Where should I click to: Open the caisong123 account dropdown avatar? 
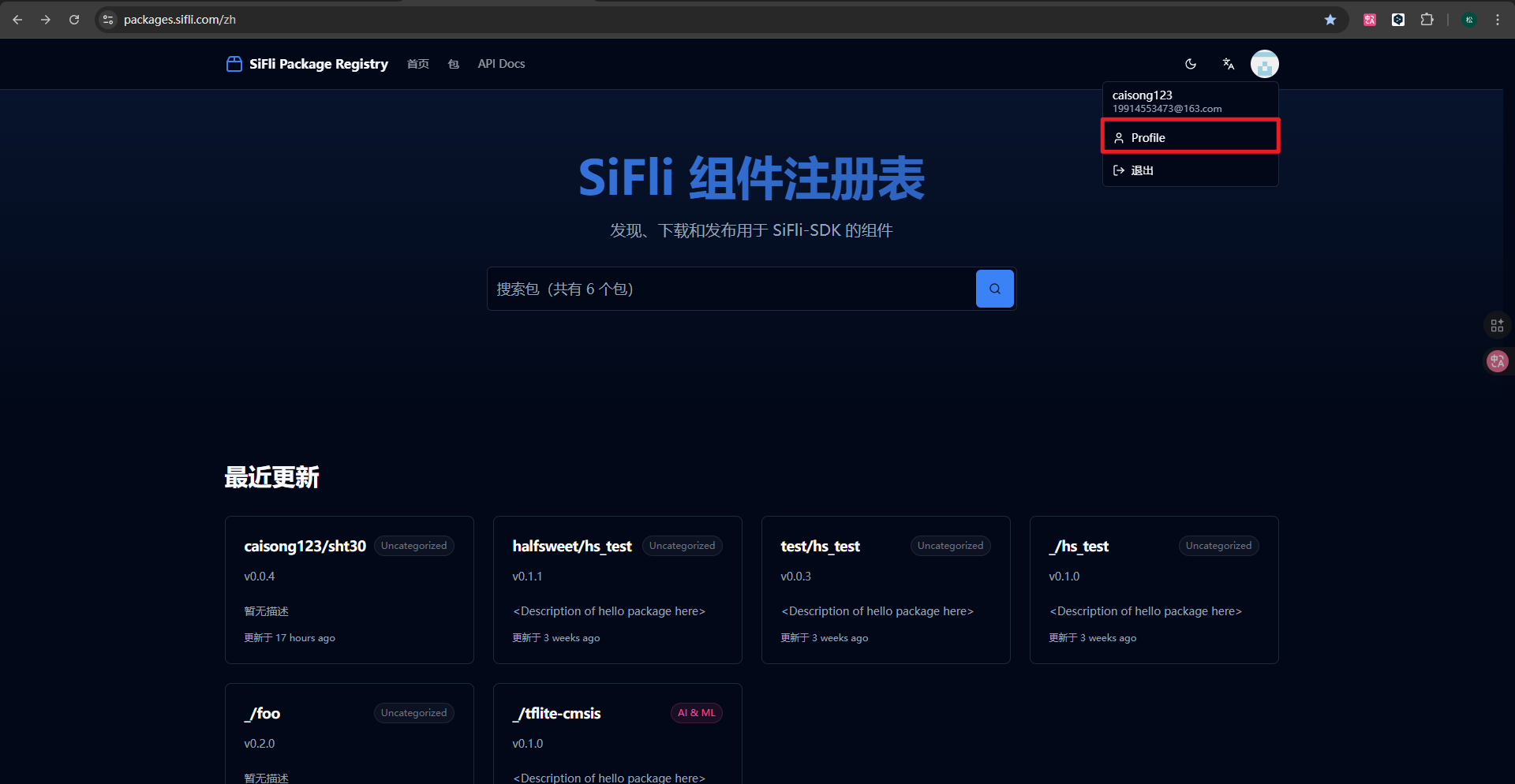[1263, 64]
